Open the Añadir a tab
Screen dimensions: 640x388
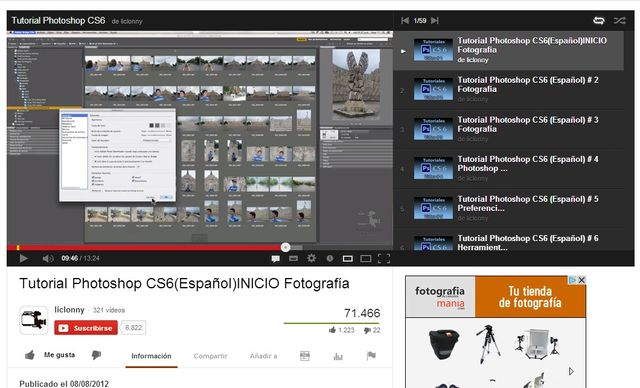[x=263, y=356]
